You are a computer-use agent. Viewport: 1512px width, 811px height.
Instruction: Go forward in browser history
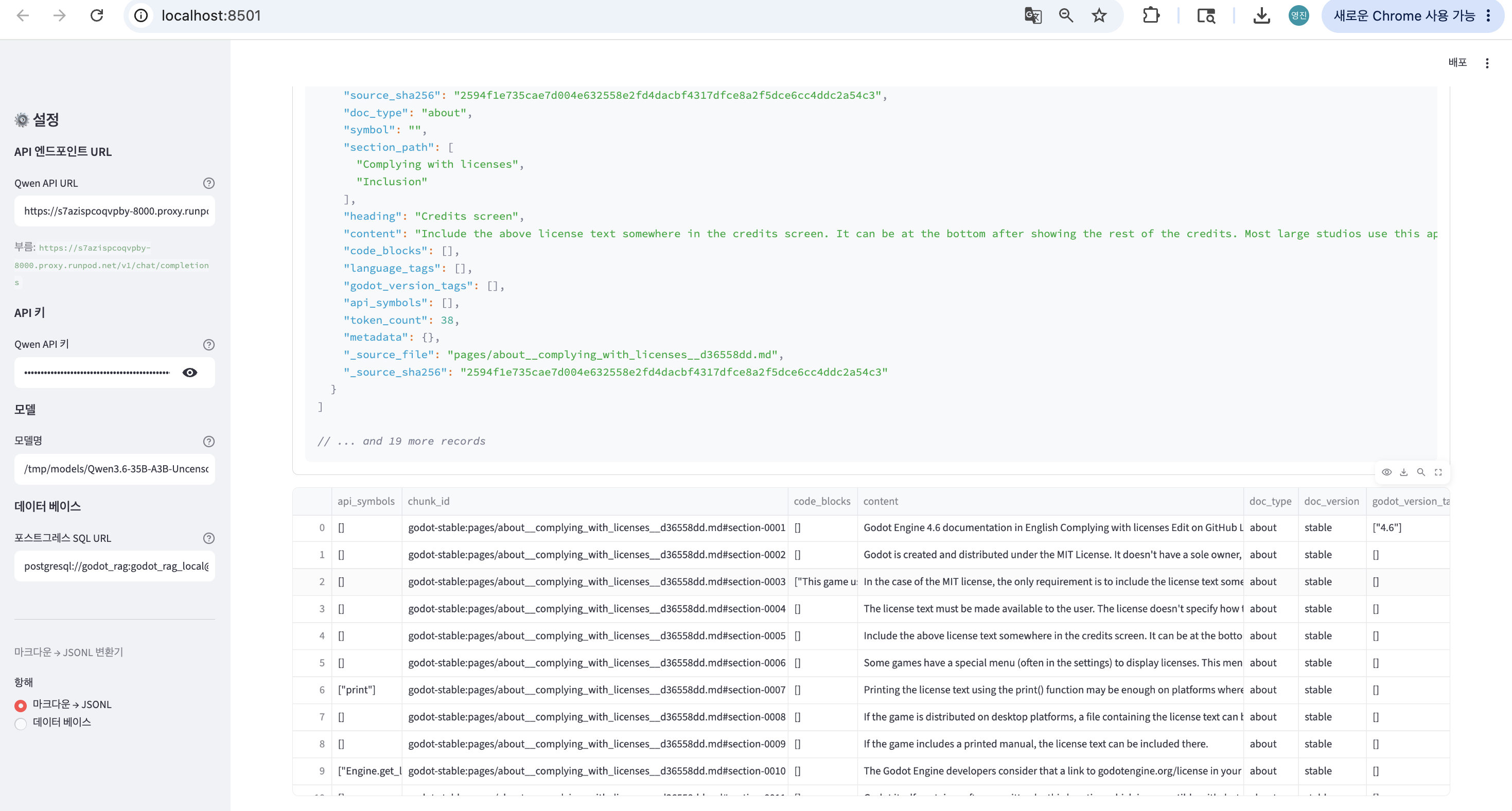[59, 15]
